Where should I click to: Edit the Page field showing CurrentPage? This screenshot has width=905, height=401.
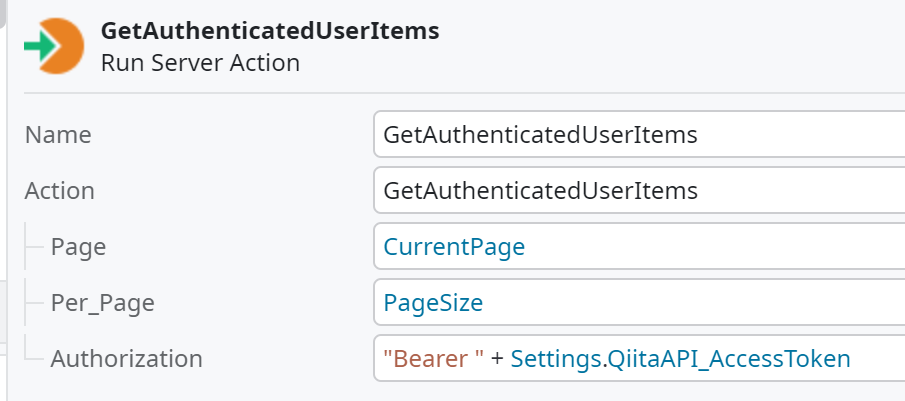point(700,247)
